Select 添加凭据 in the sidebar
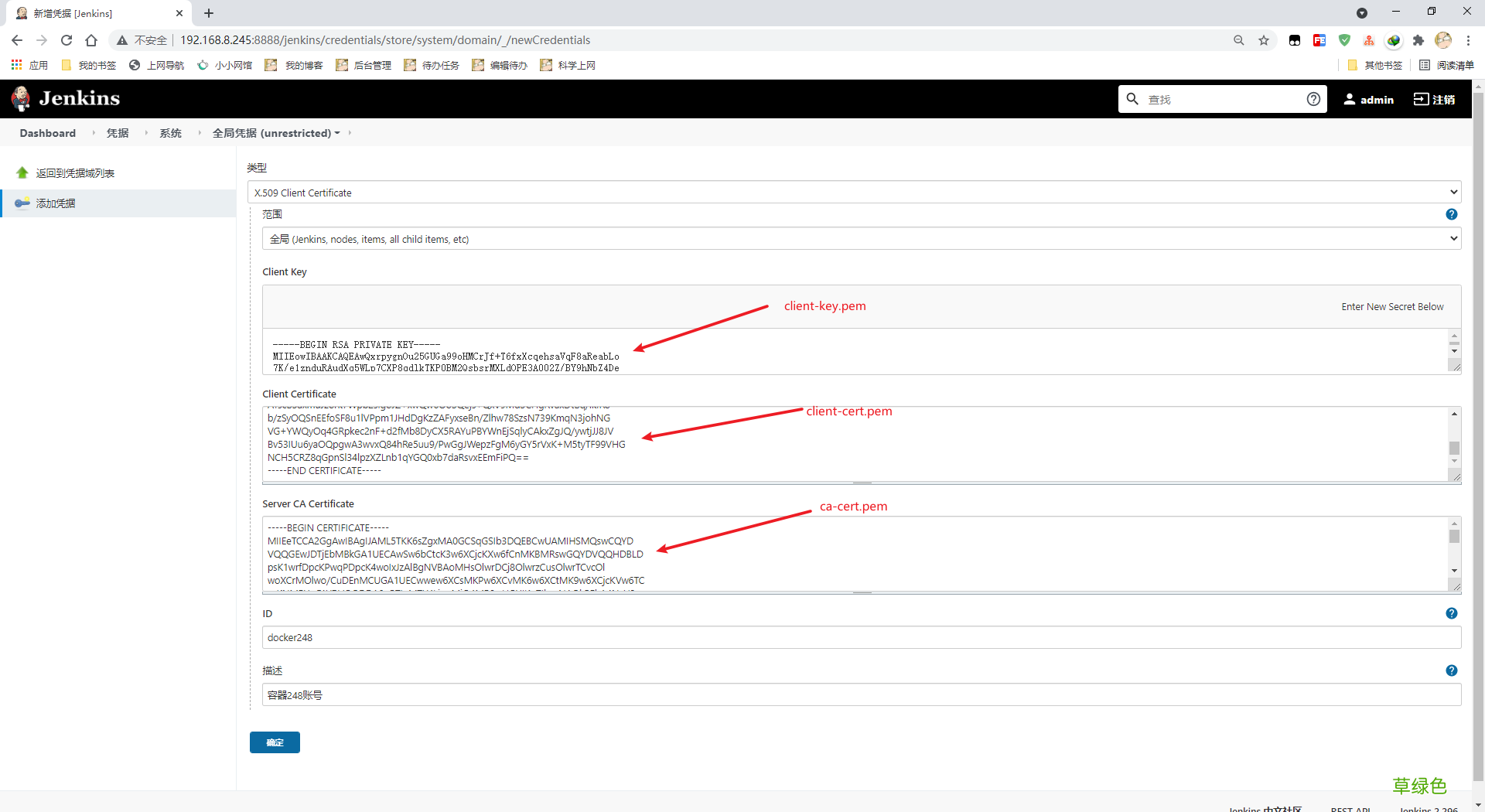1485x812 pixels. [56, 203]
